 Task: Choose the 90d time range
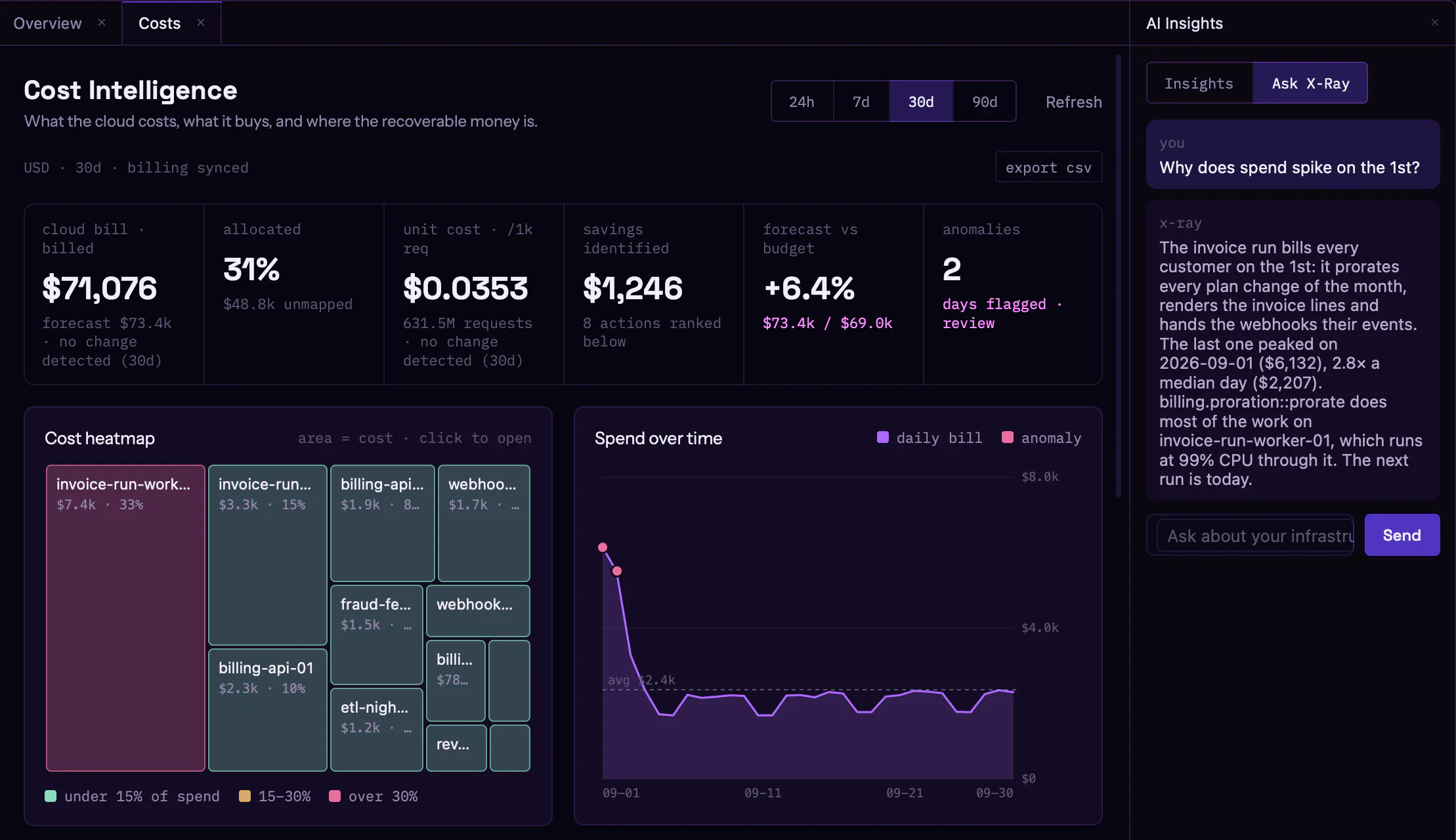(985, 101)
